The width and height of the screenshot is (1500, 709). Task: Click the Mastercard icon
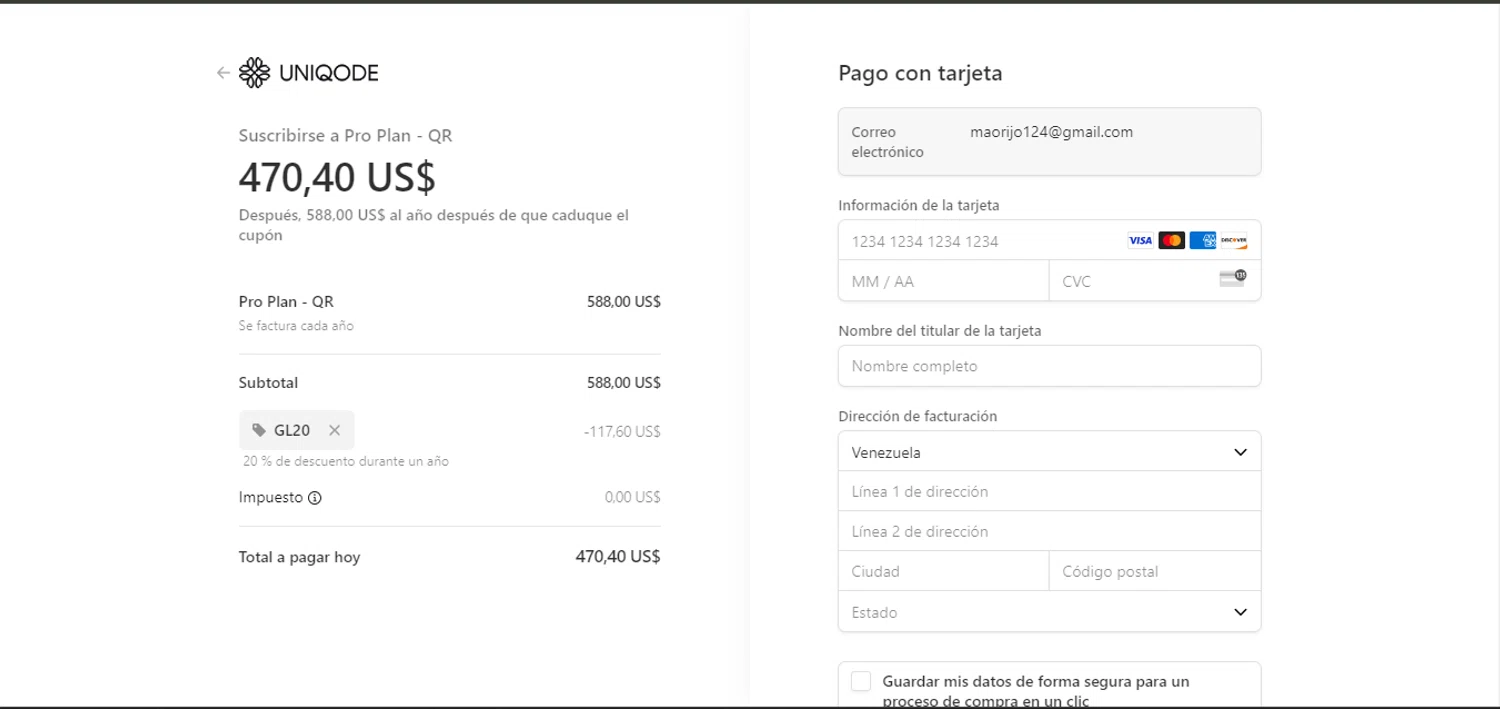click(x=1171, y=241)
